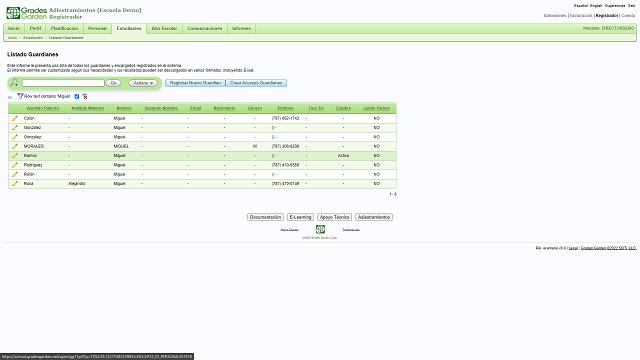
Task: Select the Estudiantes tab
Action: 129,29
